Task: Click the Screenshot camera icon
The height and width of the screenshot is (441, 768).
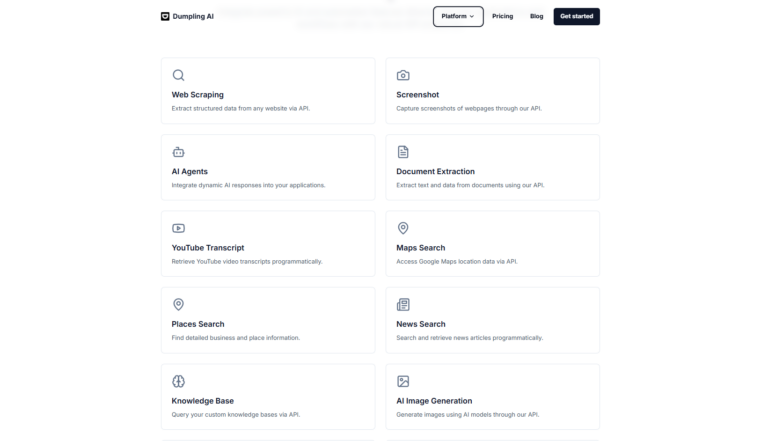Action: (403, 75)
